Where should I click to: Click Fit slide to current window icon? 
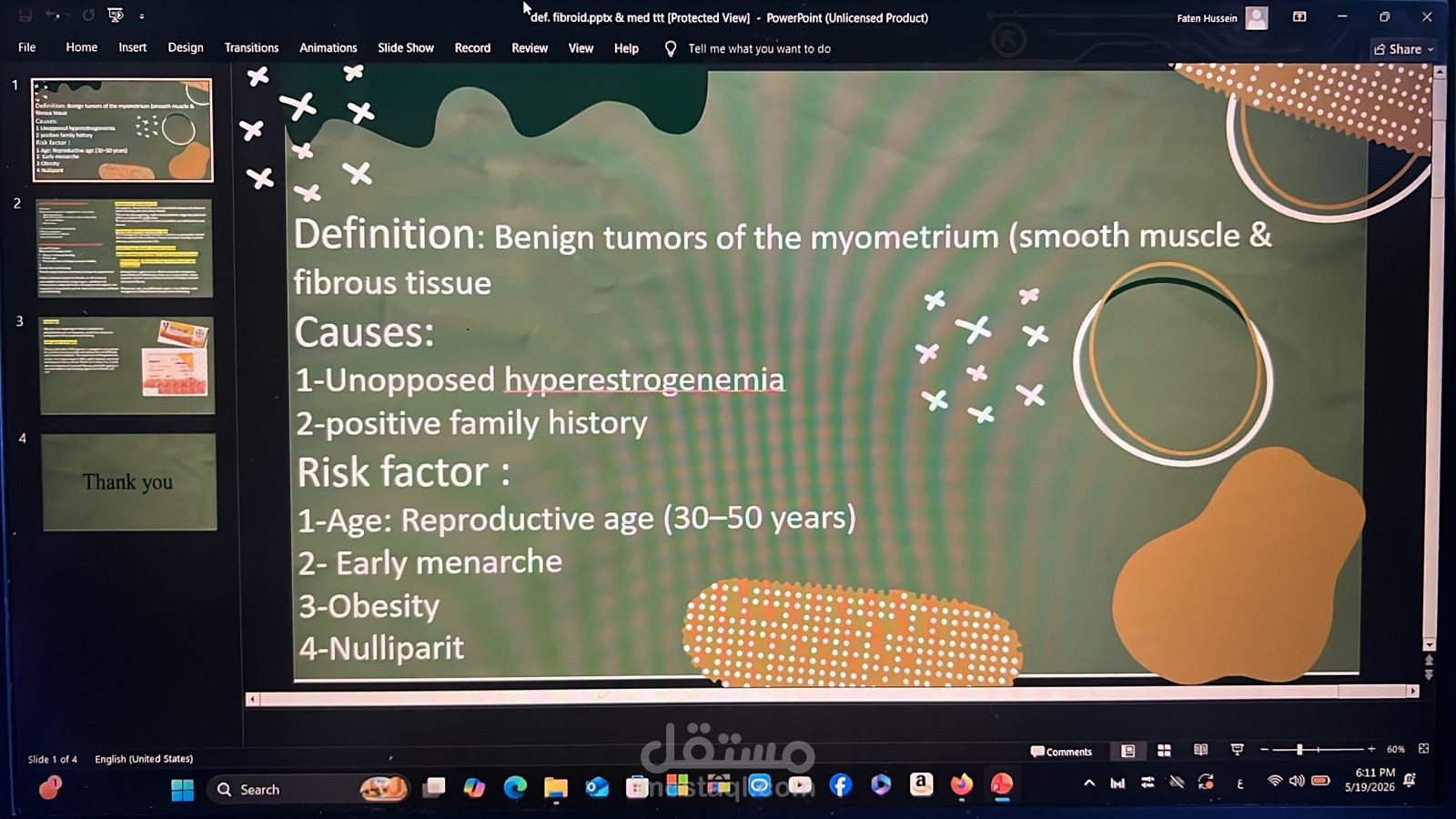click(1424, 748)
